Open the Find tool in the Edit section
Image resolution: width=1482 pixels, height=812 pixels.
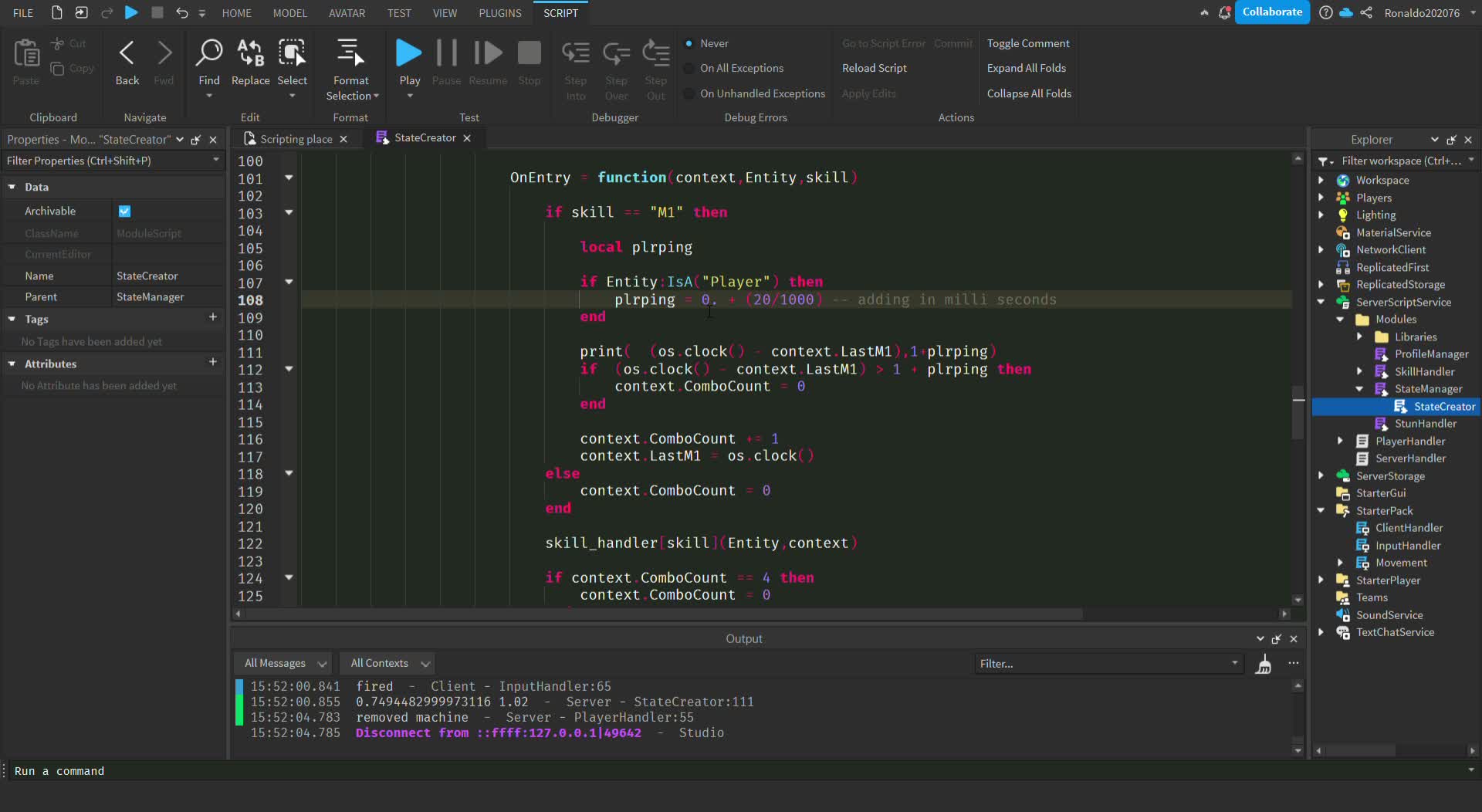tap(209, 54)
